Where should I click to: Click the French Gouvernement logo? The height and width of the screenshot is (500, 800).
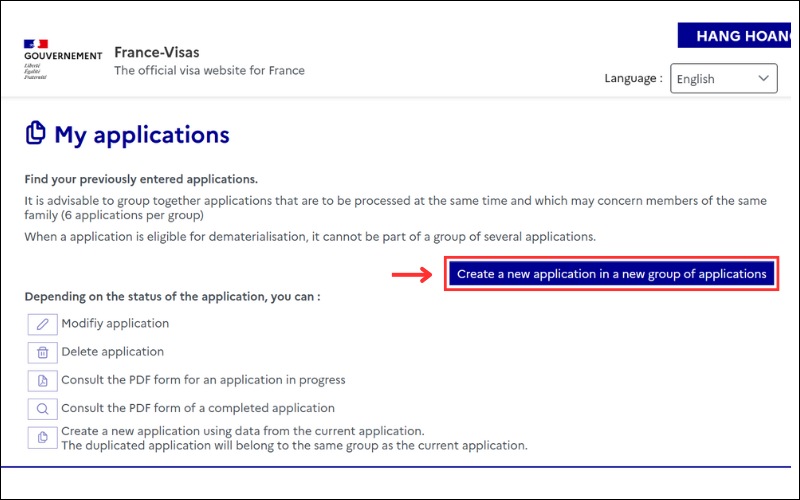pyautogui.click(x=62, y=59)
